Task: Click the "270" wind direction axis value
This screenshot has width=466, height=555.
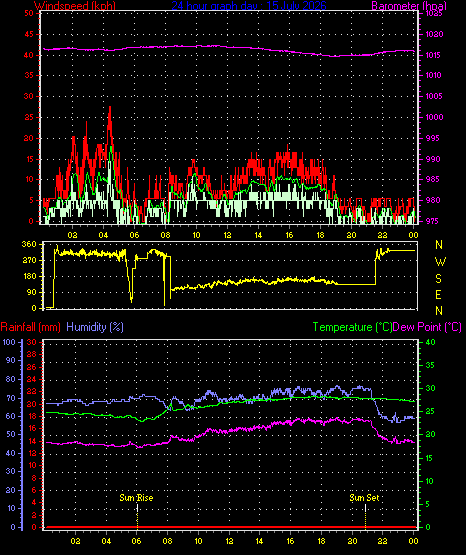Action: click(x=29, y=261)
